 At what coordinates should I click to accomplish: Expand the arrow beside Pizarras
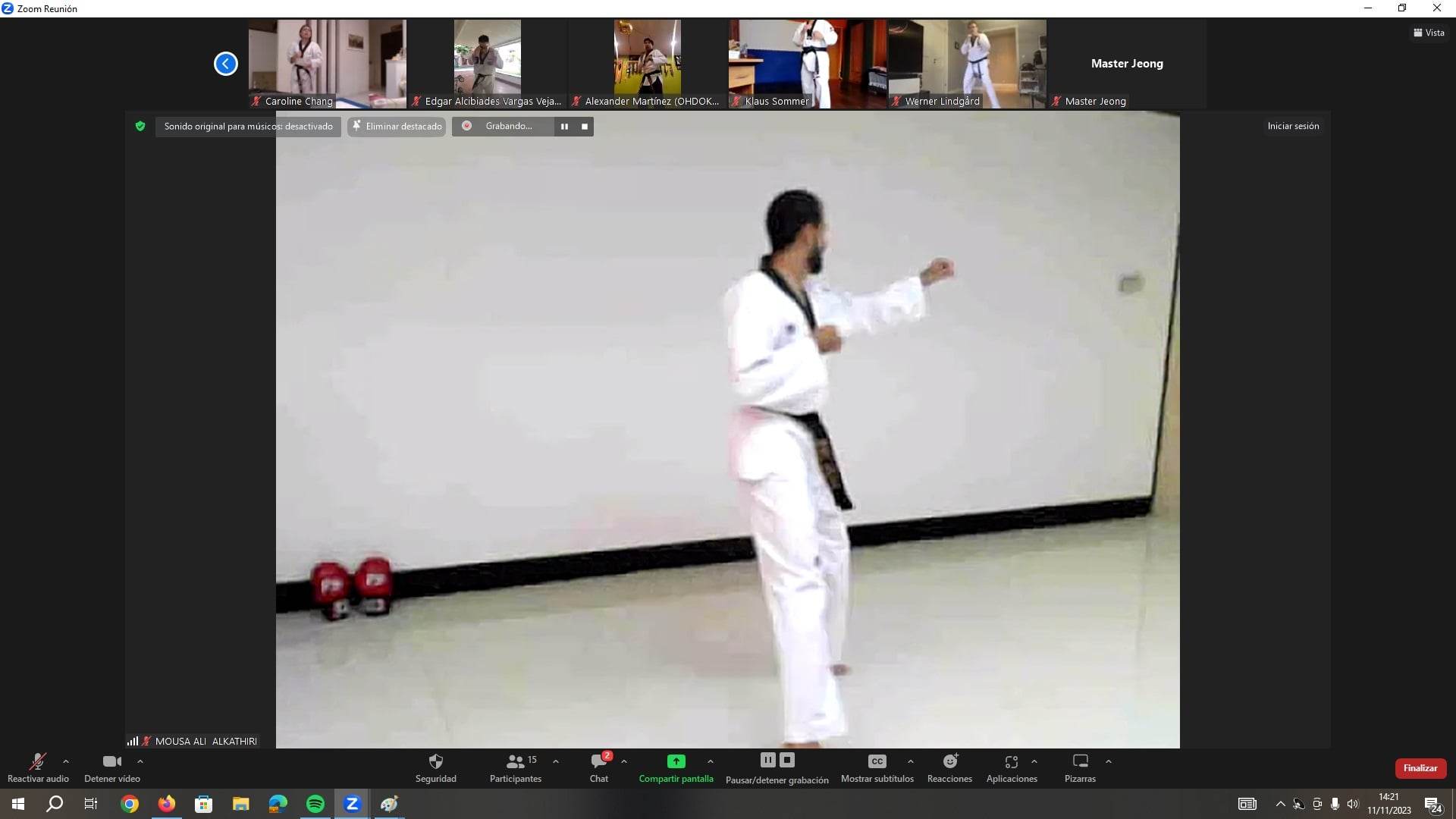(1109, 761)
